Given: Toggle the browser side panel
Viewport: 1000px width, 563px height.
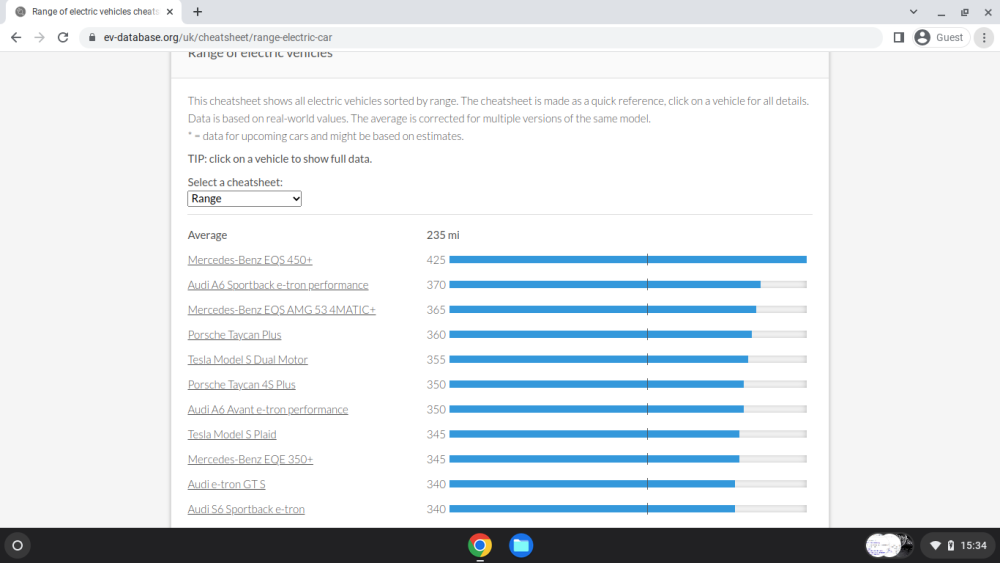Looking at the screenshot, I should pos(899,38).
